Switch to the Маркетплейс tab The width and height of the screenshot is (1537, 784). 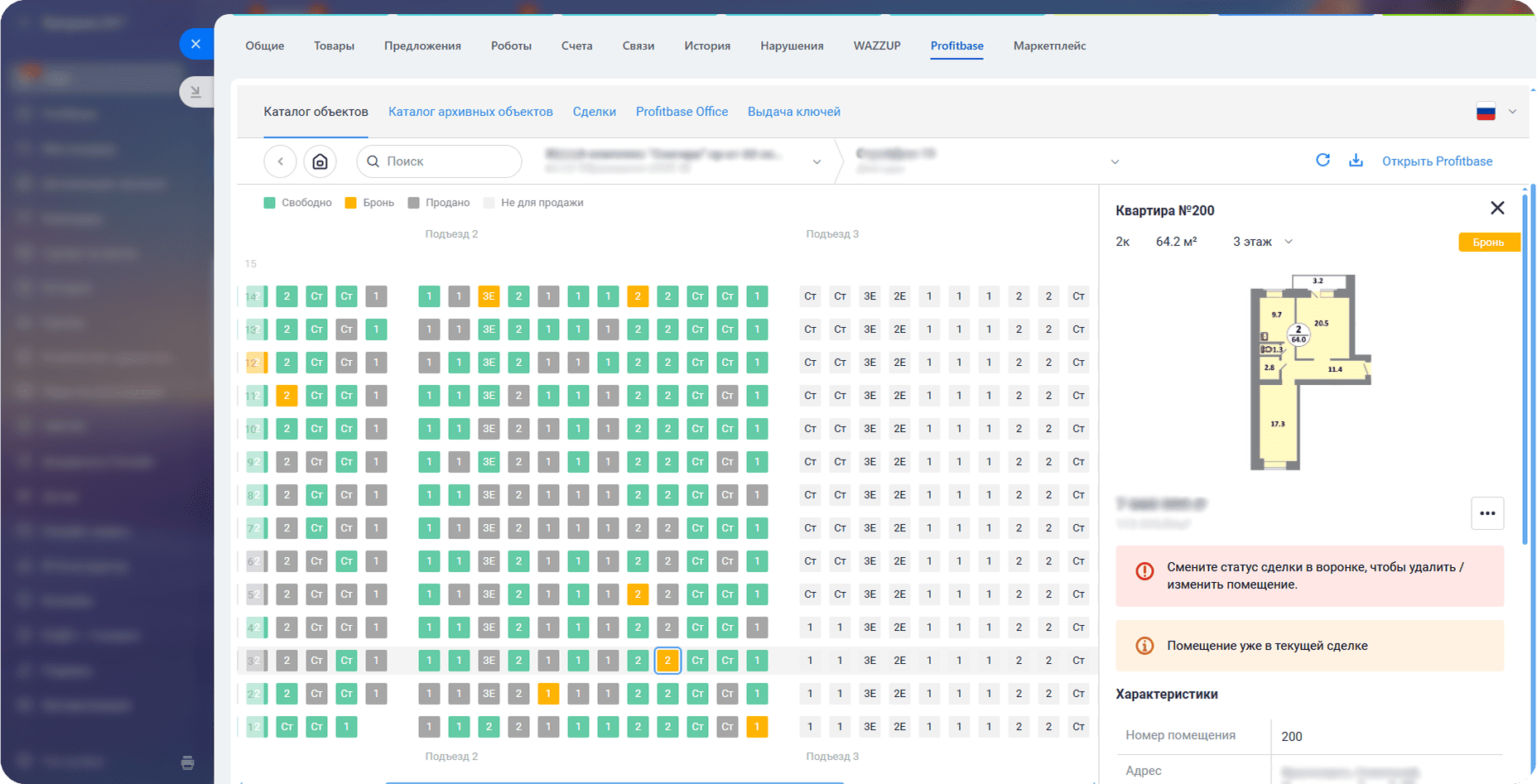click(x=1049, y=46)
